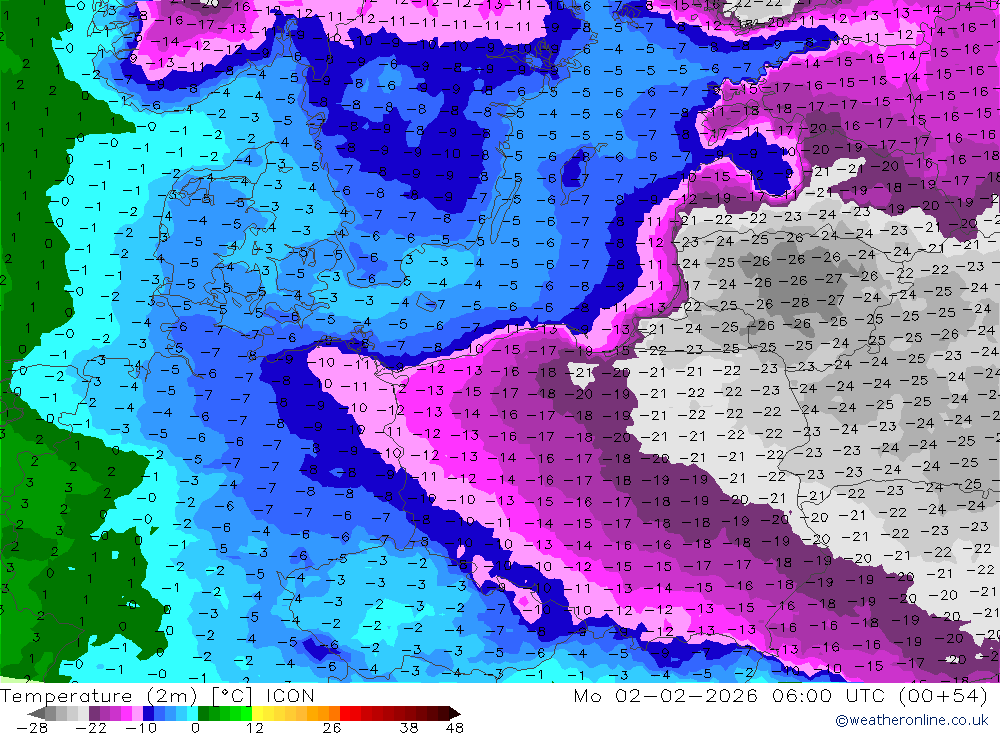Click the dark purple legend swatch above -22
This screenshot has height=733, width=1000.
click(94, 713)
